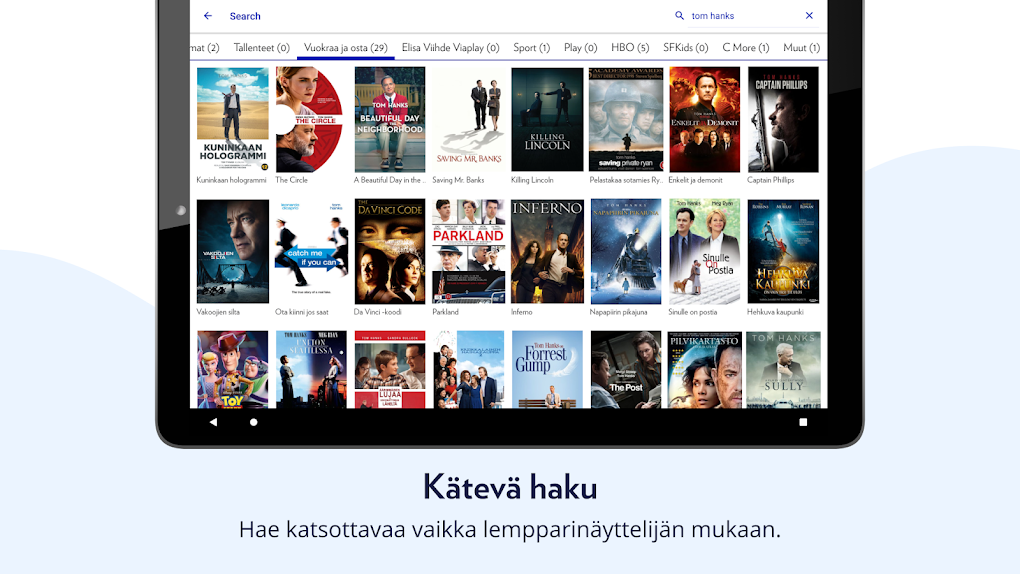Viewport: 1020px width, 574px height.
Task: Click the 'Kuninkaan hologrammi' title text
Action: pyautogui.click(x=232, y=180)
